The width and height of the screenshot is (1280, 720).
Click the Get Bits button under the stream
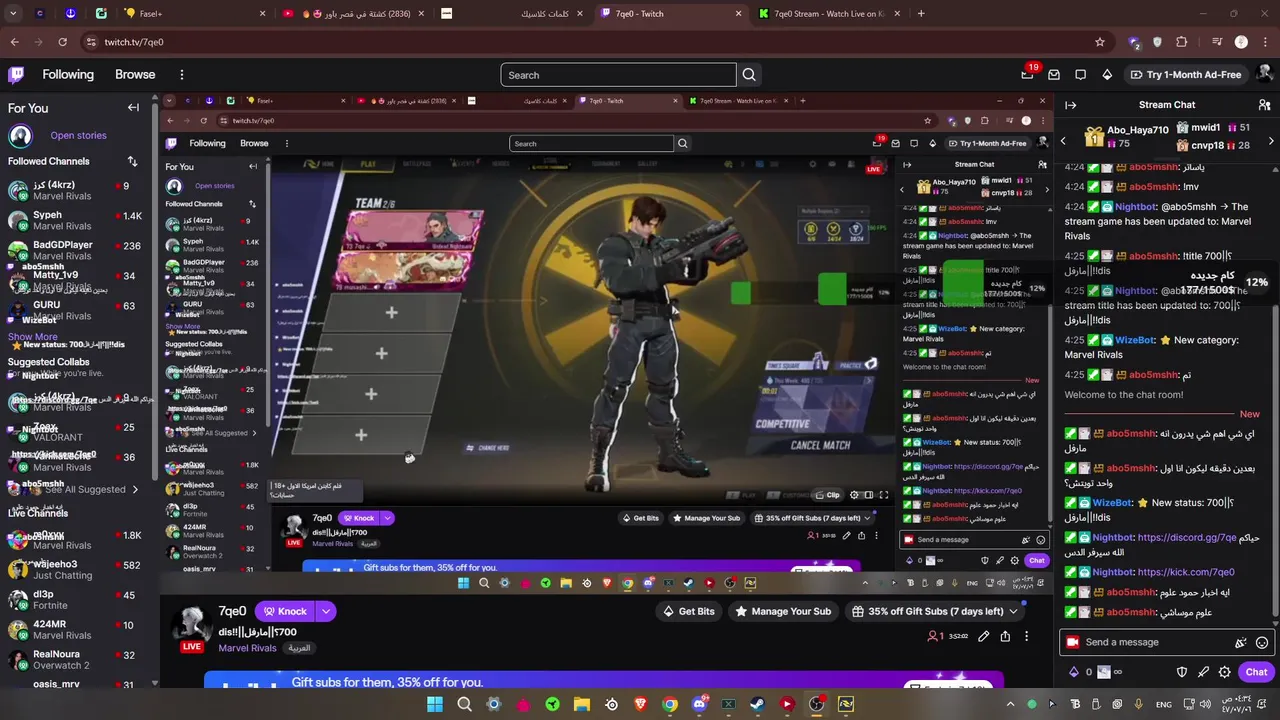pyautogui.click(x=687, y=611)
